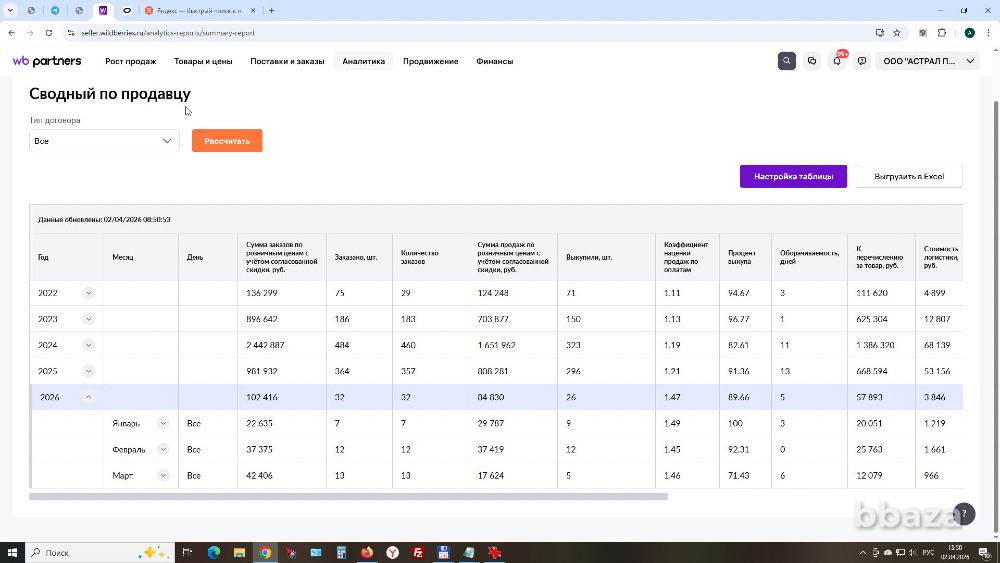
Task: Click round help button at bottom right
Action: click(964, 514)
